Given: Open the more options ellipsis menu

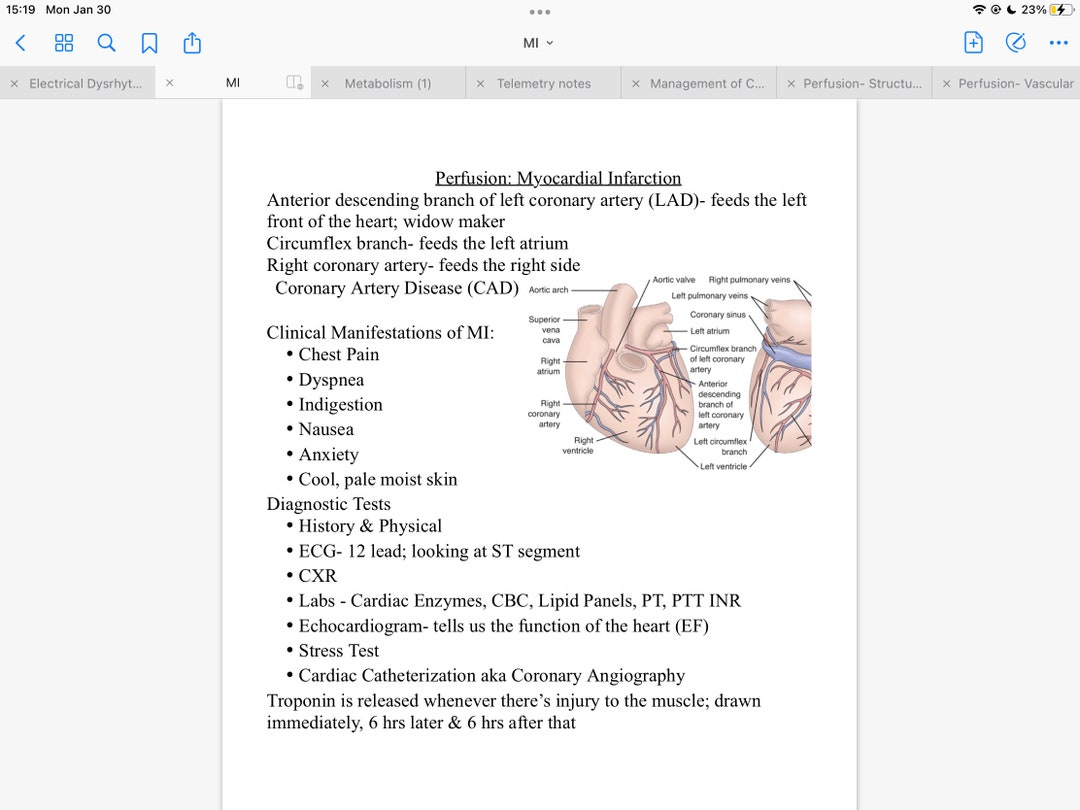Looking at the screenshot, I should coord(1058,43).
